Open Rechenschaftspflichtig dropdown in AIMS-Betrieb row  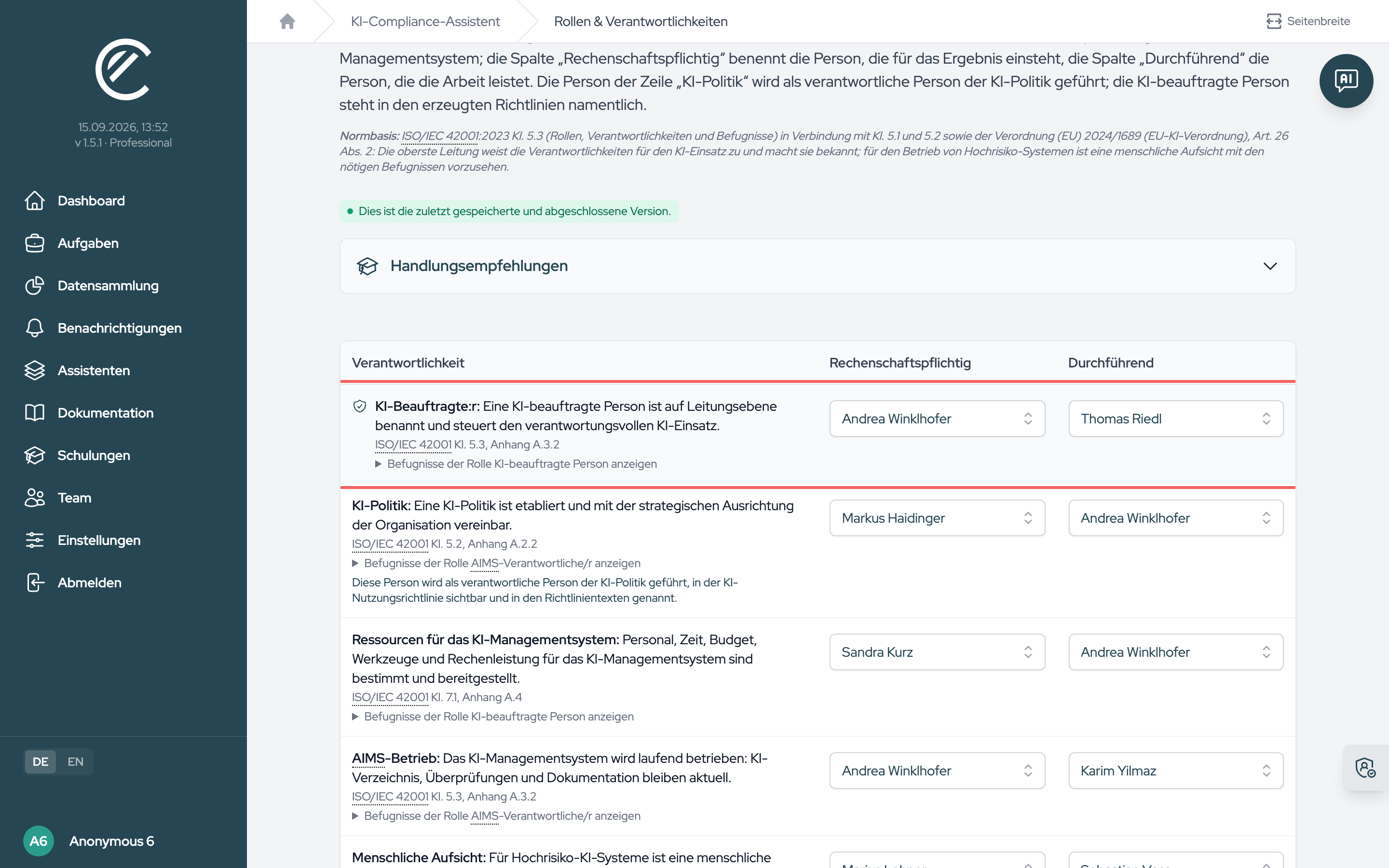click(x=937, y=771)
